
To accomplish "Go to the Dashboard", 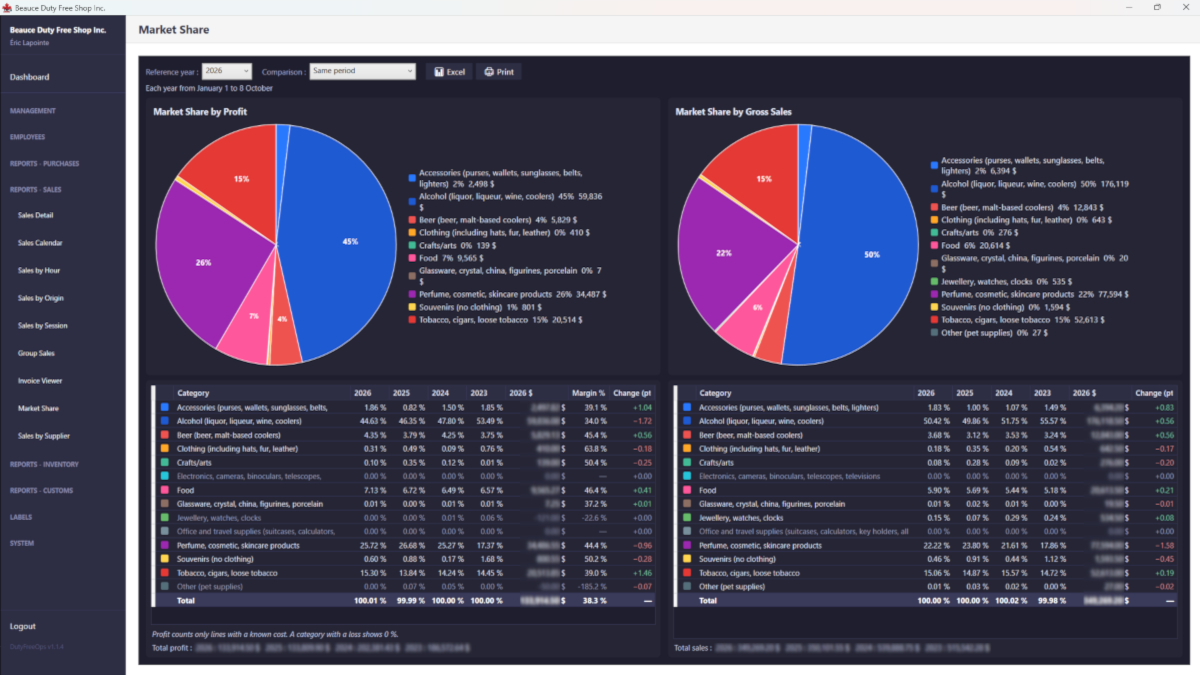I will click(x=29, y=77).
